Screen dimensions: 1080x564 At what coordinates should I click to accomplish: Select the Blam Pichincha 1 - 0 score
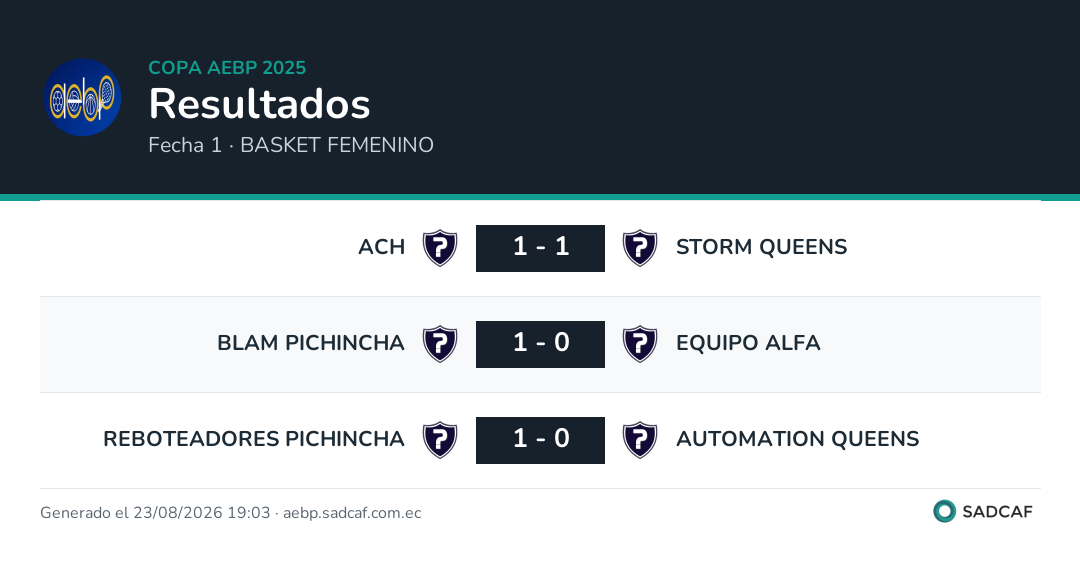pyautogui.click(x=541, y=344)
